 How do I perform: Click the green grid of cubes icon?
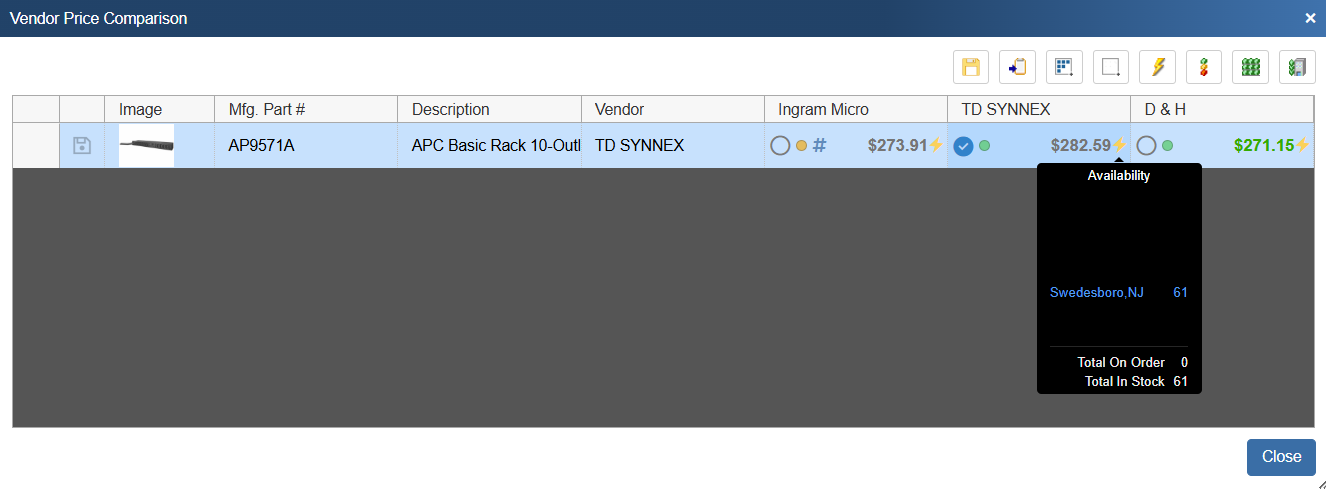1250,67
